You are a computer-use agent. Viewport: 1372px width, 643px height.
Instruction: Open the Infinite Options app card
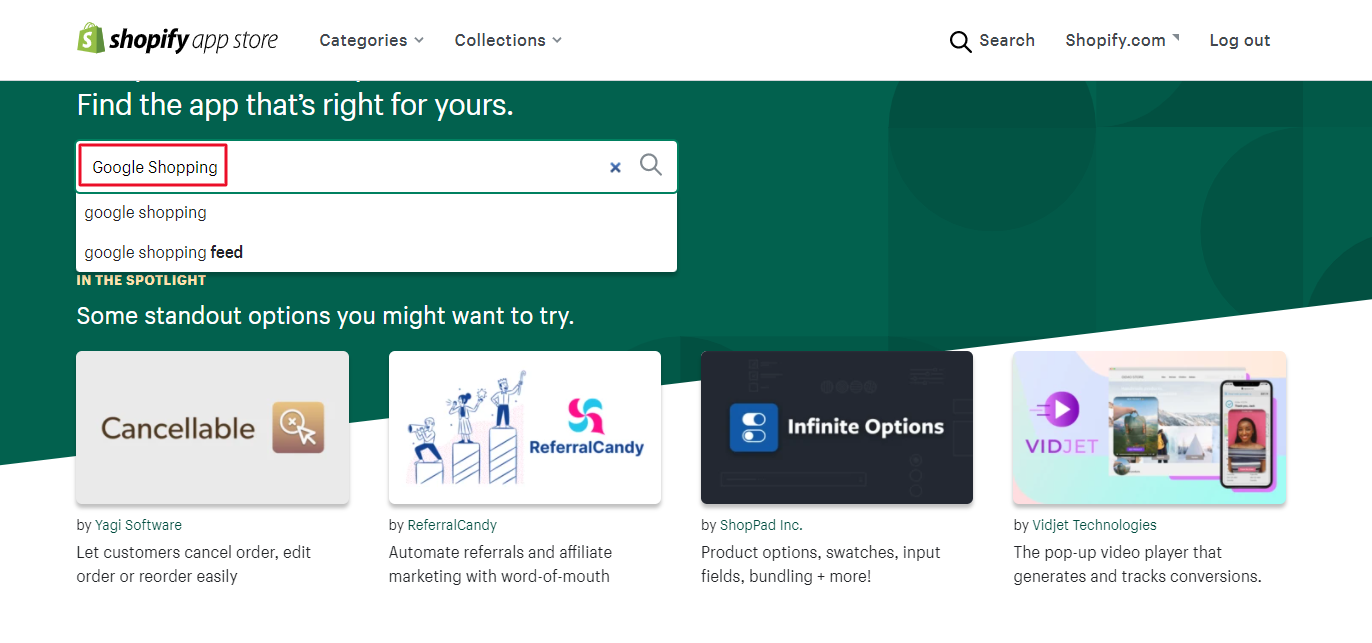[837, 428]
